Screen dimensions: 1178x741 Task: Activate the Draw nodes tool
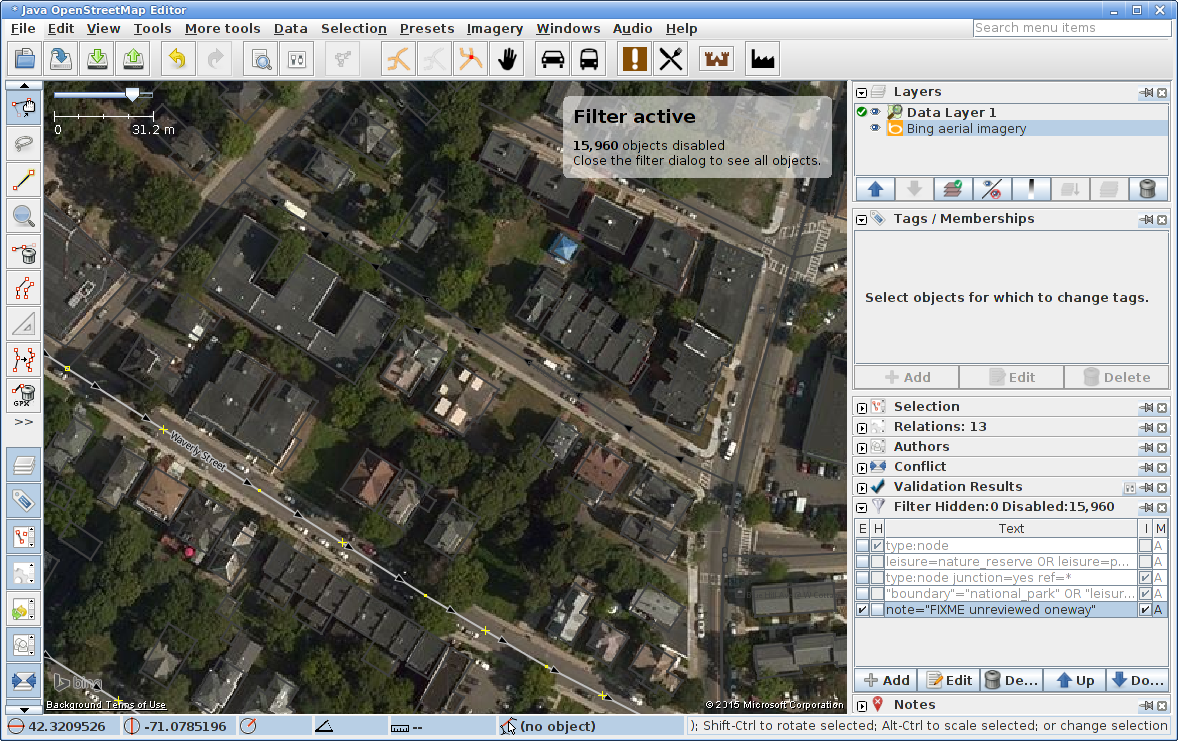coord(24,180)
